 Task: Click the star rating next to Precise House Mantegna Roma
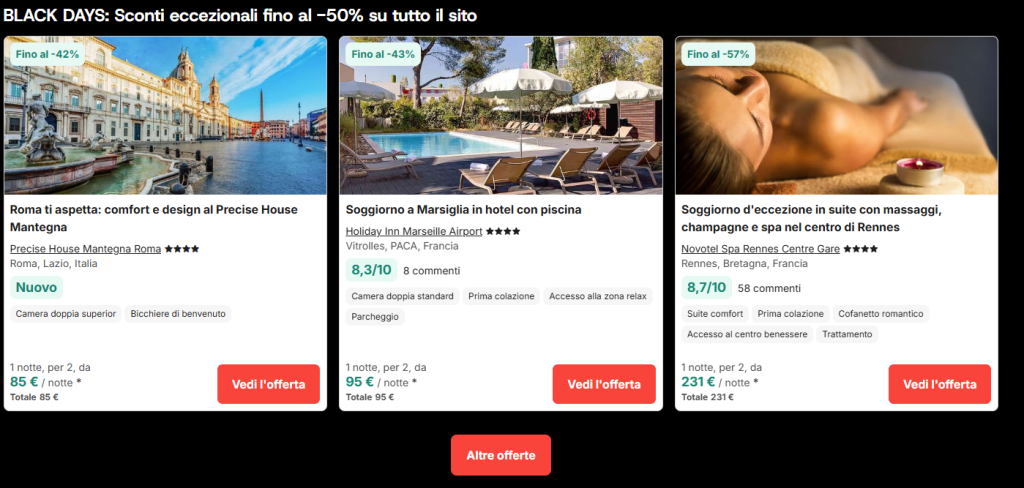182,249
